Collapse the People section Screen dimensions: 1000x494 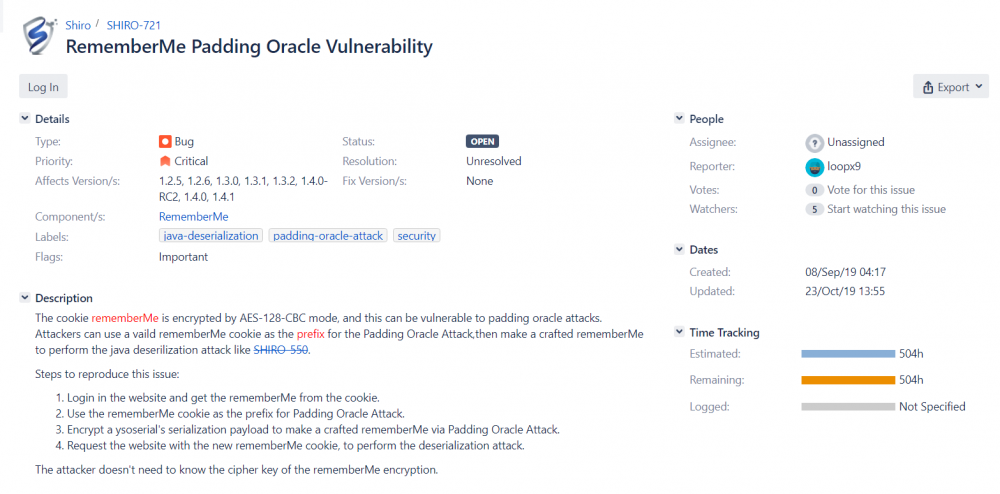click(x=679, y=119)
